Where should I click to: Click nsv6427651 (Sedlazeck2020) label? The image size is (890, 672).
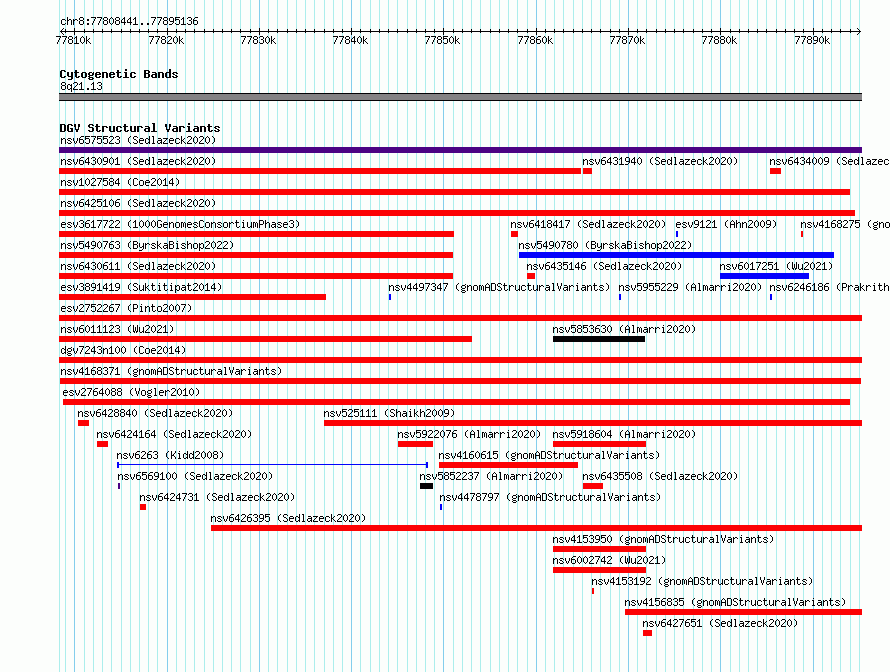pos(720,623)
